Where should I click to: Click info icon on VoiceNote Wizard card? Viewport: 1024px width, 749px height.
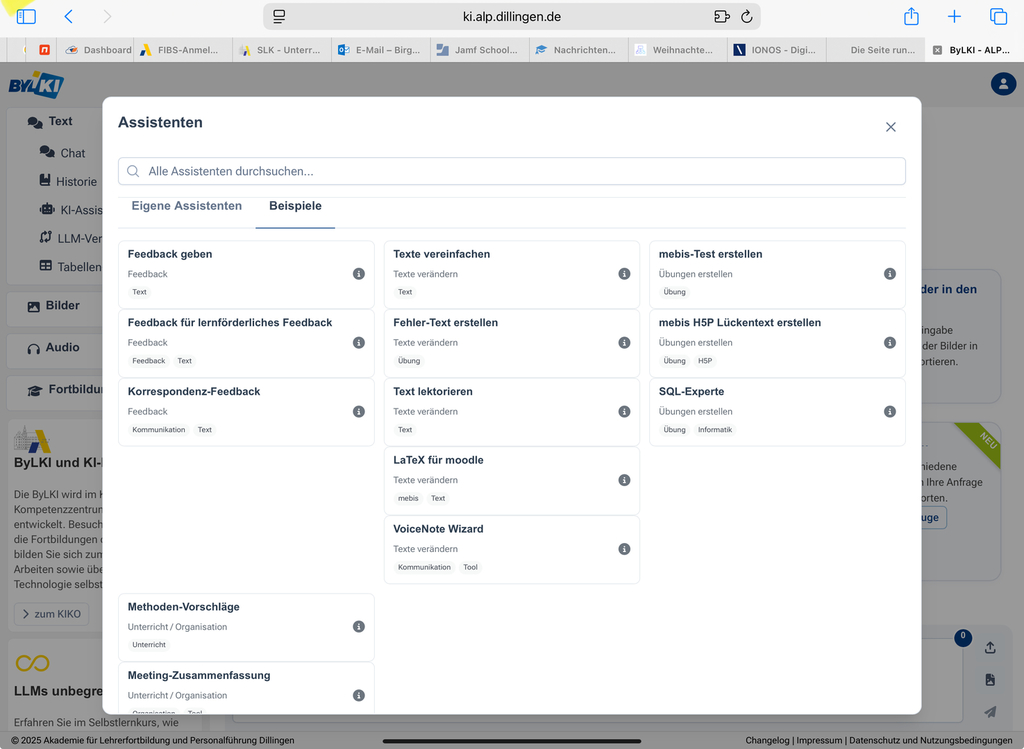click(x=624, y=549)
